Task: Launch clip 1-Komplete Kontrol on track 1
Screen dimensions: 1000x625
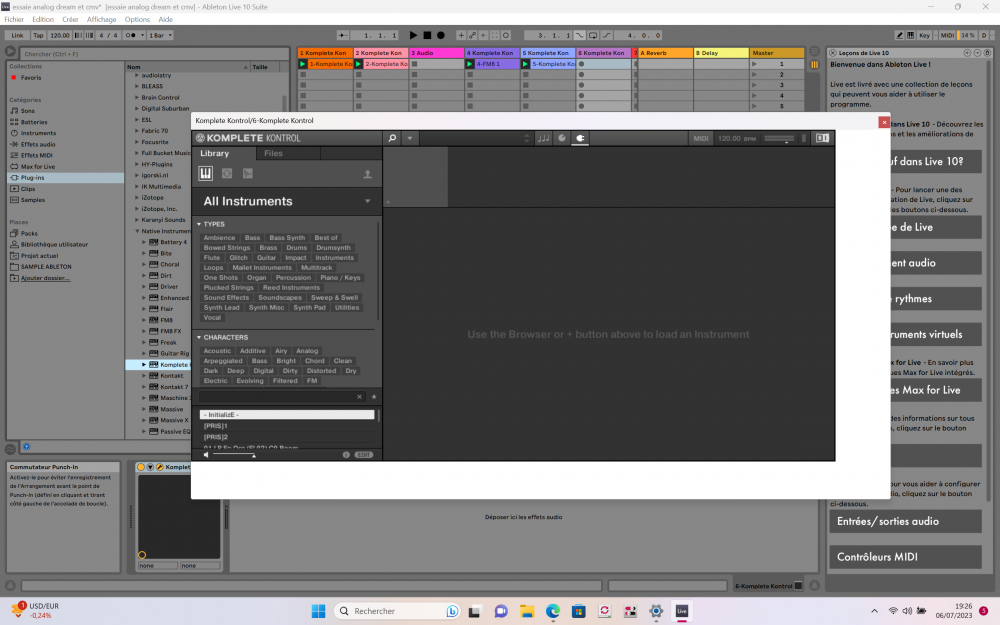Action: 303,64
